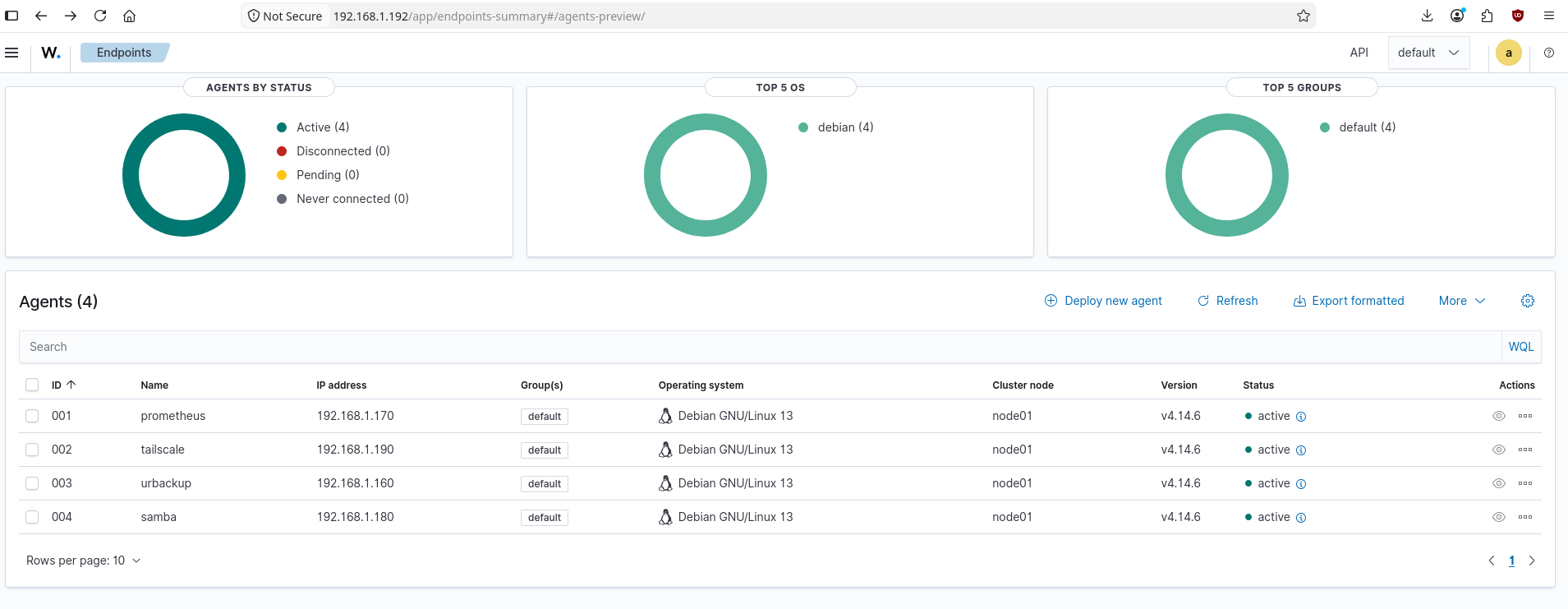Click Export formatted
1568x609 pixels.
point(1349,301)
